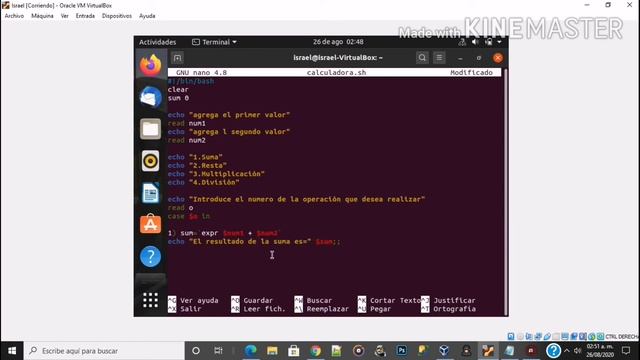Screen dimensions: 640x360
Task: Click the Leer fich. shortcut in nano
Action: coord(258,309)
